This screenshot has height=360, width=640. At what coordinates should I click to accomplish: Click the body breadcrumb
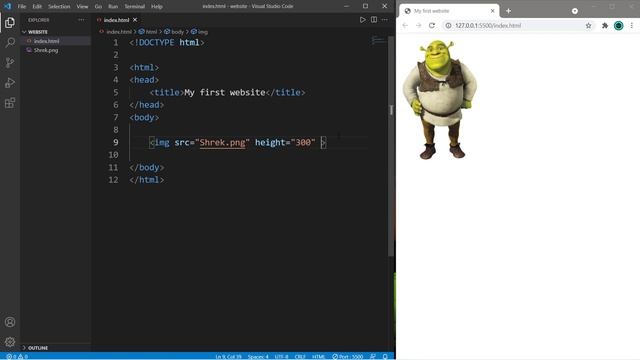178,31
